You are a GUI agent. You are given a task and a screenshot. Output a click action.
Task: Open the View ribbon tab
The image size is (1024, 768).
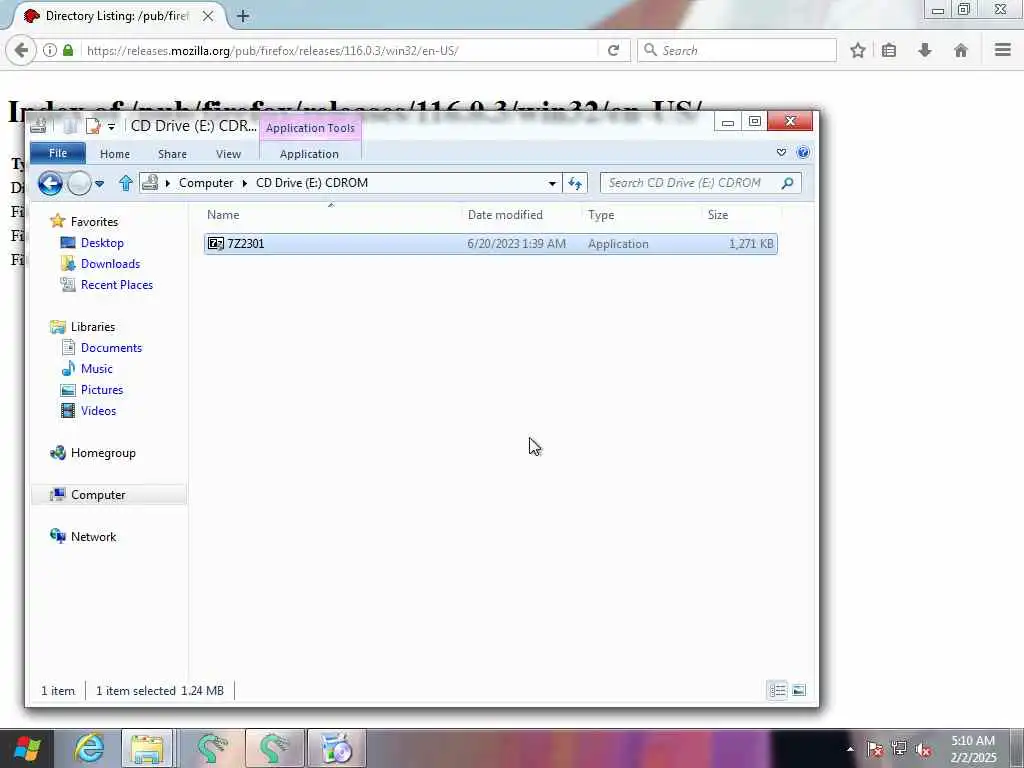[229, 154]
